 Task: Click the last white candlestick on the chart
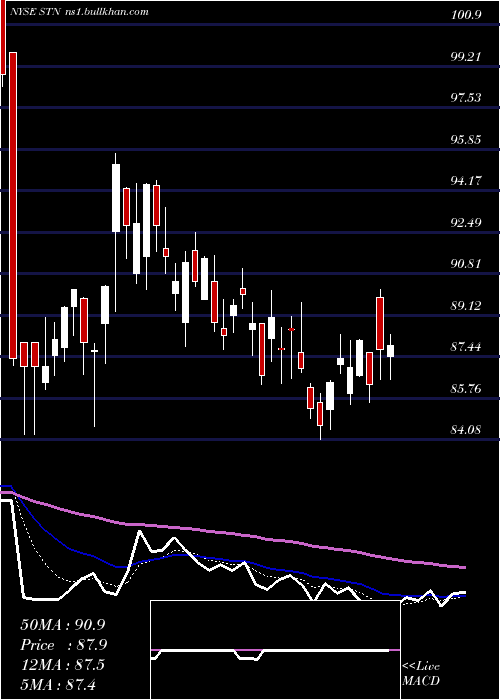click(x=391, y=351)
